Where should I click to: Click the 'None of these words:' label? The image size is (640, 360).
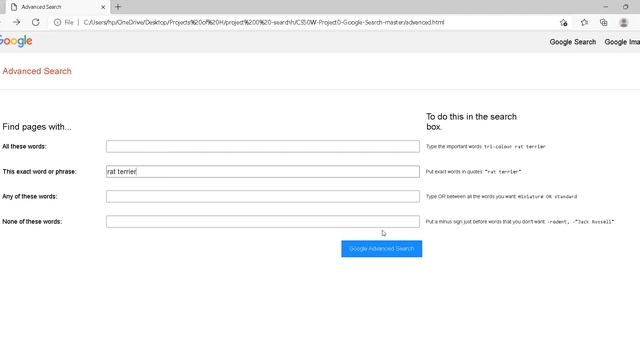click(32, 221)
